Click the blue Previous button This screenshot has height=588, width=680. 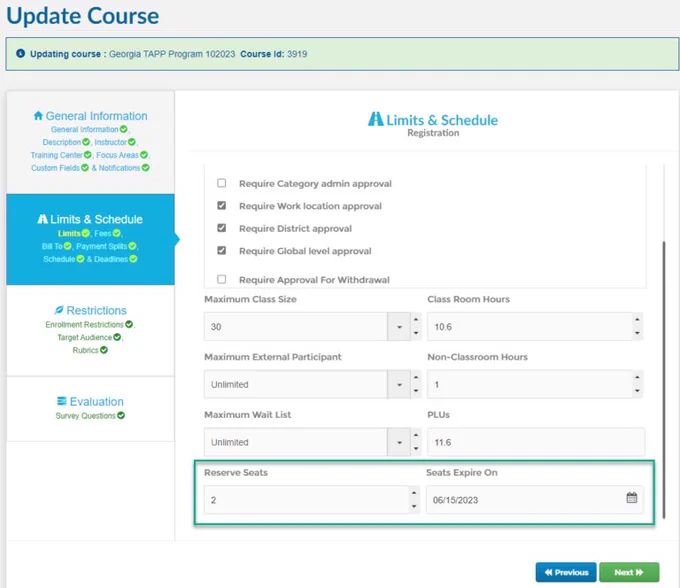click(566, 572)
